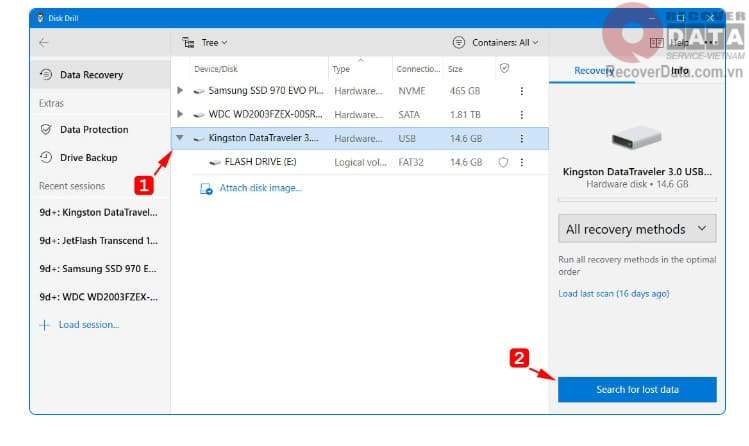Open more options for Samsung SSD 970 EVO
The image size is (749, 446).
522,91
